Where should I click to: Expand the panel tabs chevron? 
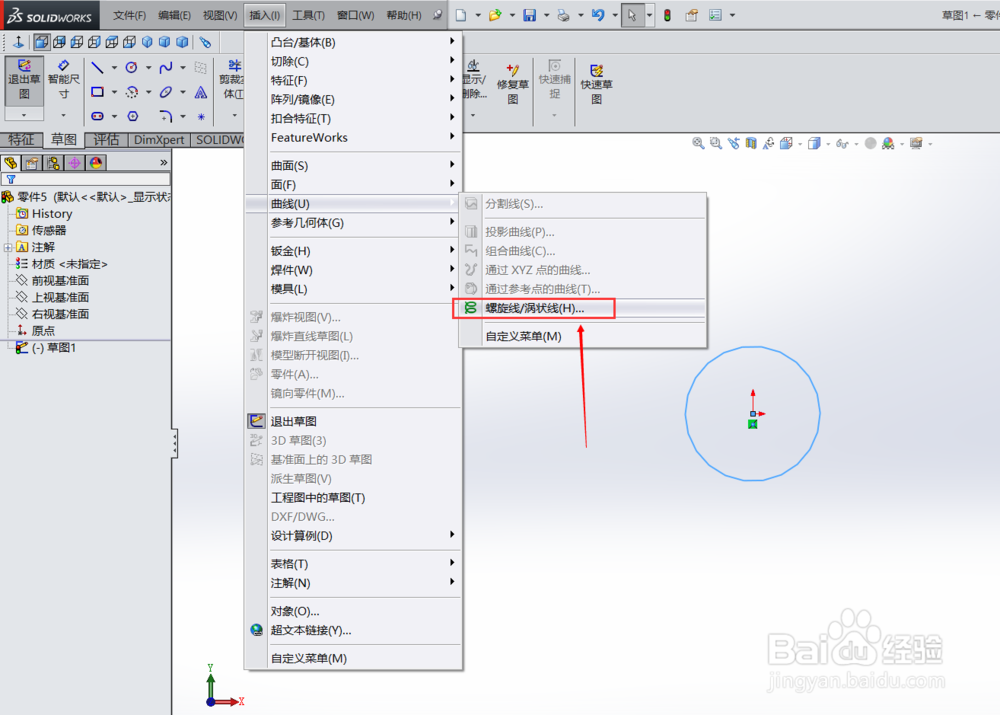tap(163, 163)
